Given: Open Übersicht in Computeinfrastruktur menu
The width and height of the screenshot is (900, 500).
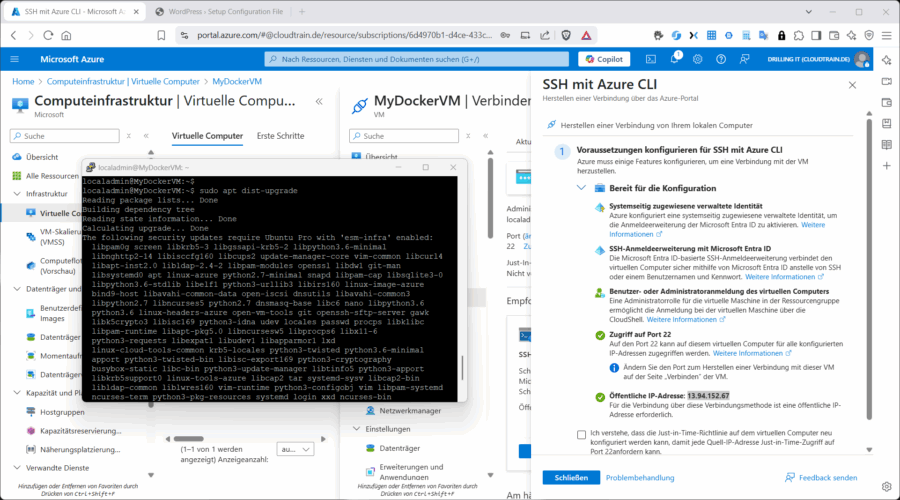Looking at the screenshot, I should [42, 157].
